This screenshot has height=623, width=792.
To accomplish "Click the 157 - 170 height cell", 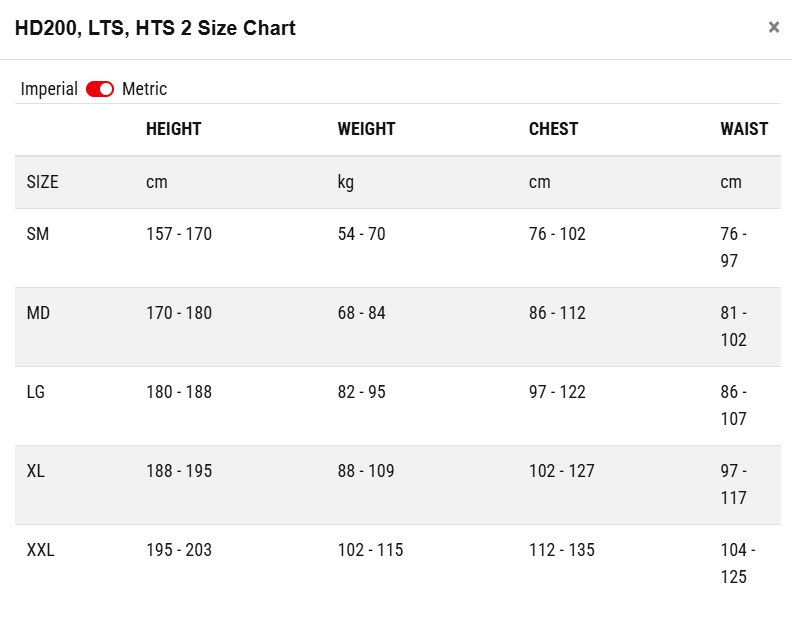I will click(x=179, y=234).
